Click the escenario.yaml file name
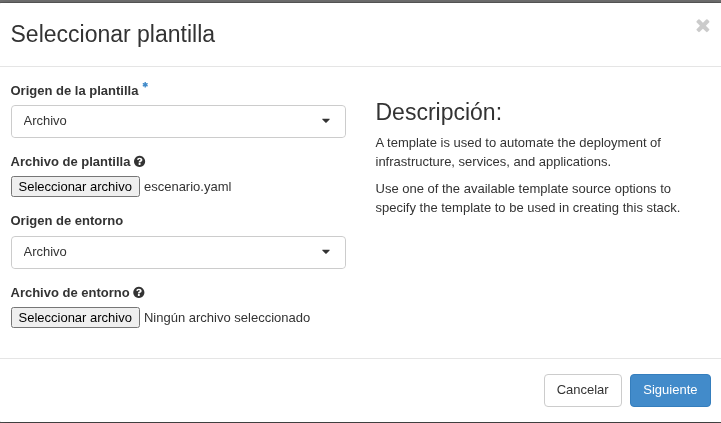This screenshot has width=721, height=423. point(188,187)
